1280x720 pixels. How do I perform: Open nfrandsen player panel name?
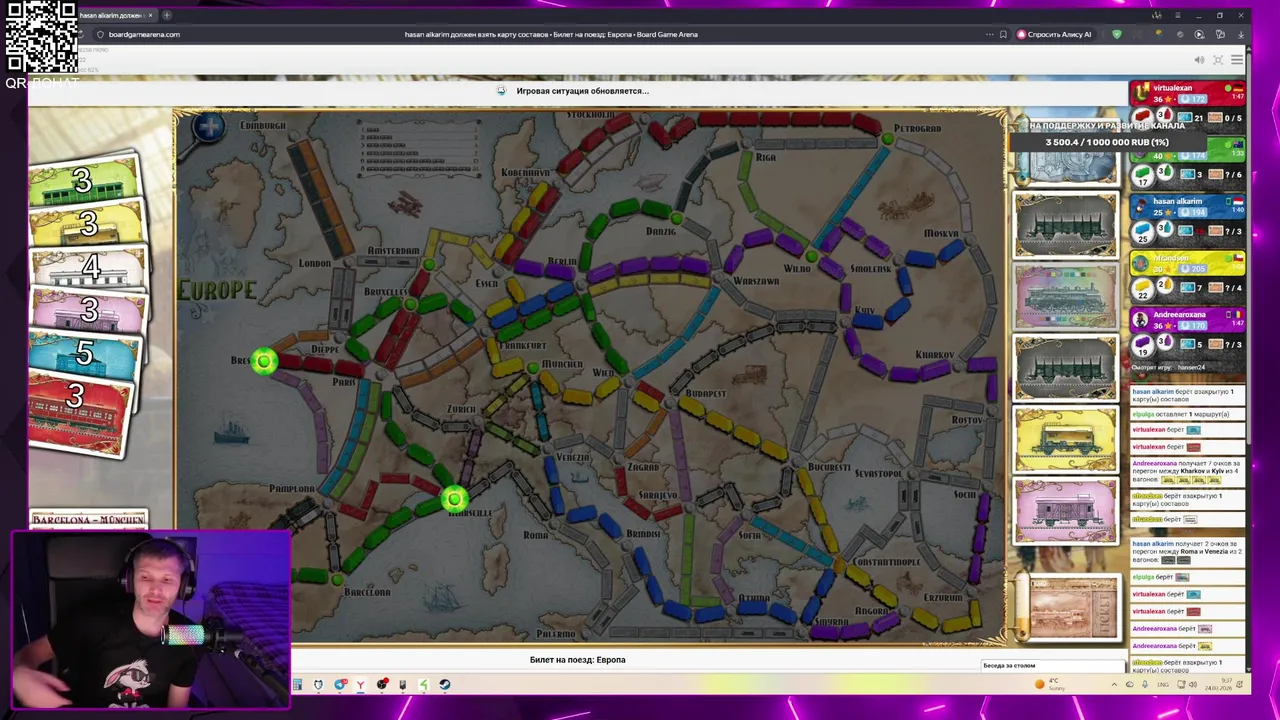pos(1170,258)
